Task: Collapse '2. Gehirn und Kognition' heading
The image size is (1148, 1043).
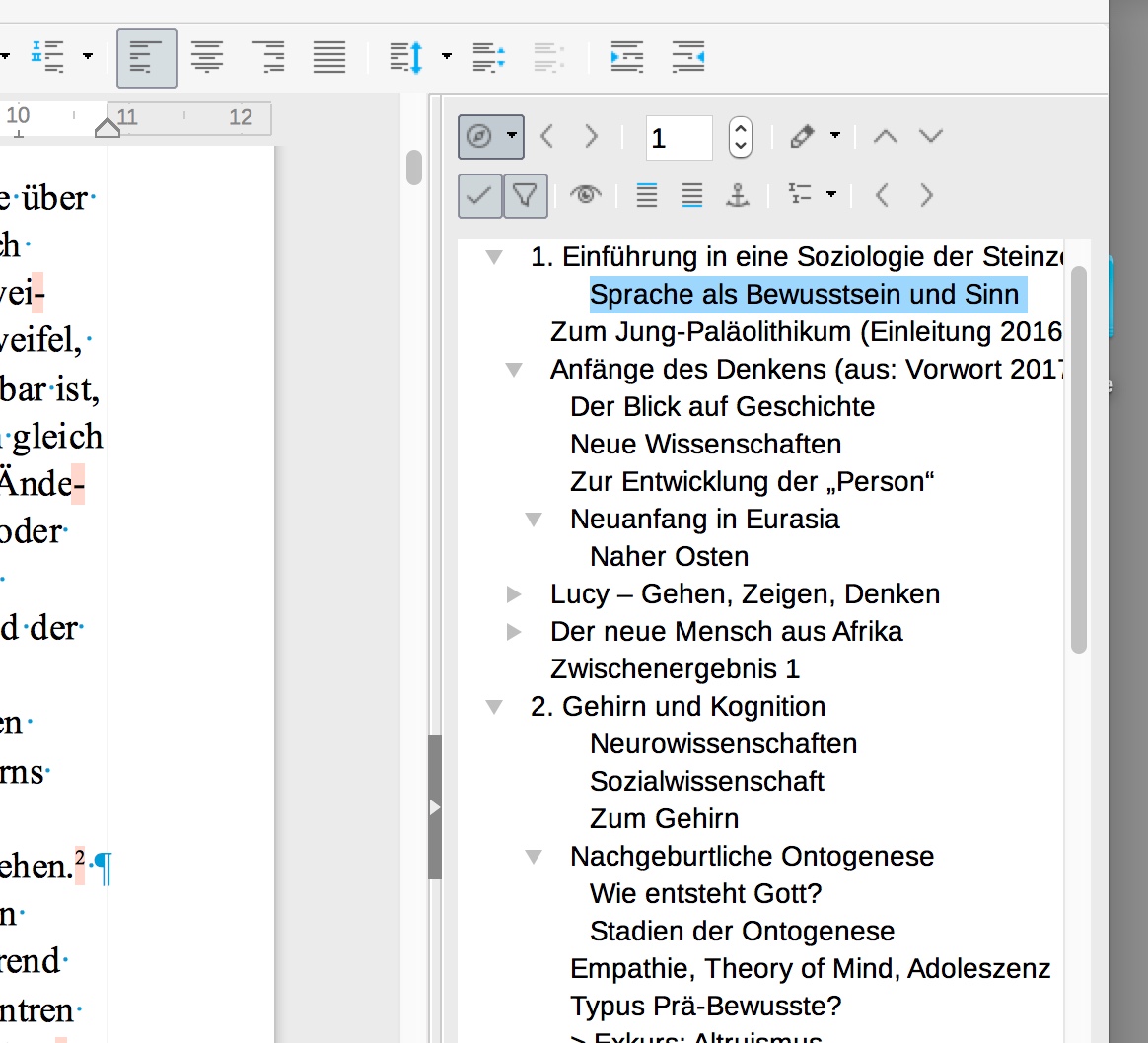Action: [494, 707]
